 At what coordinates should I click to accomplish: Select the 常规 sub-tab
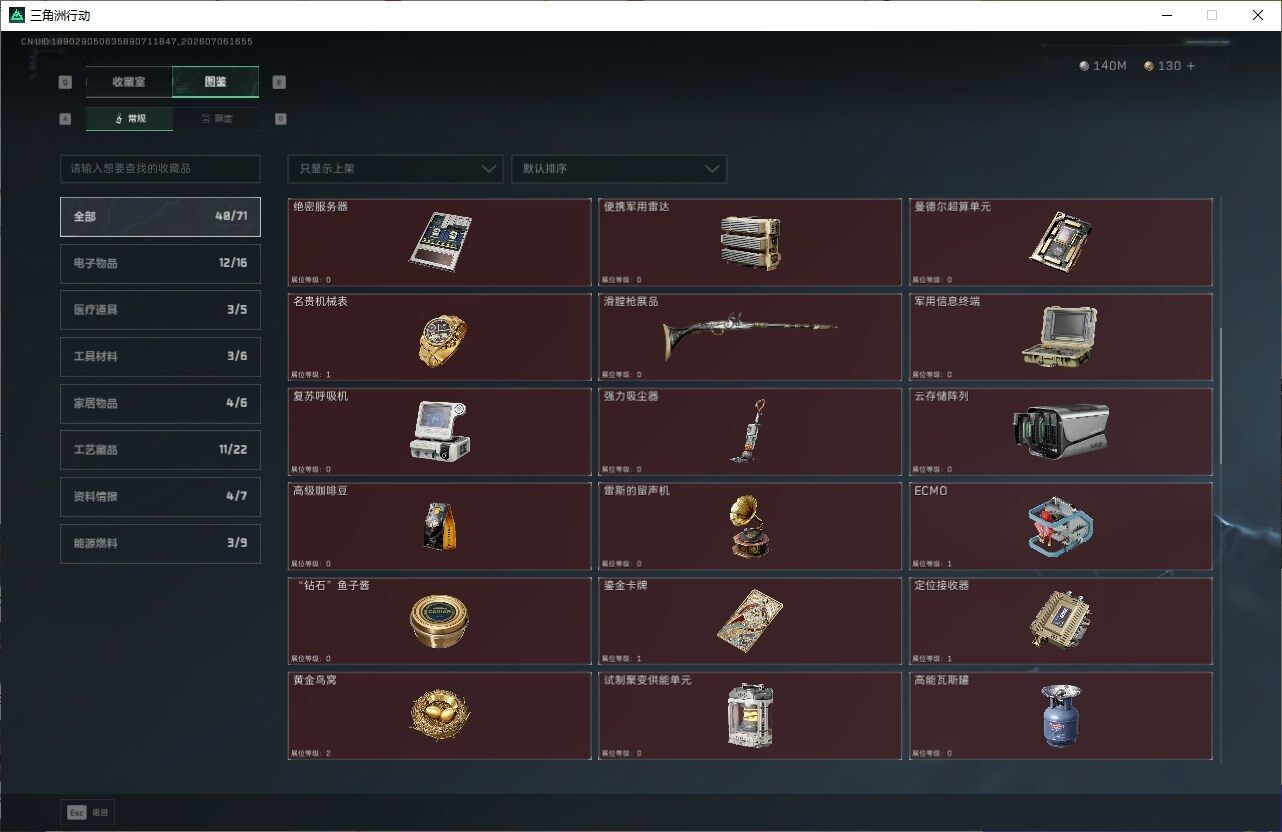pyautogui.click(x=129, y=118)
